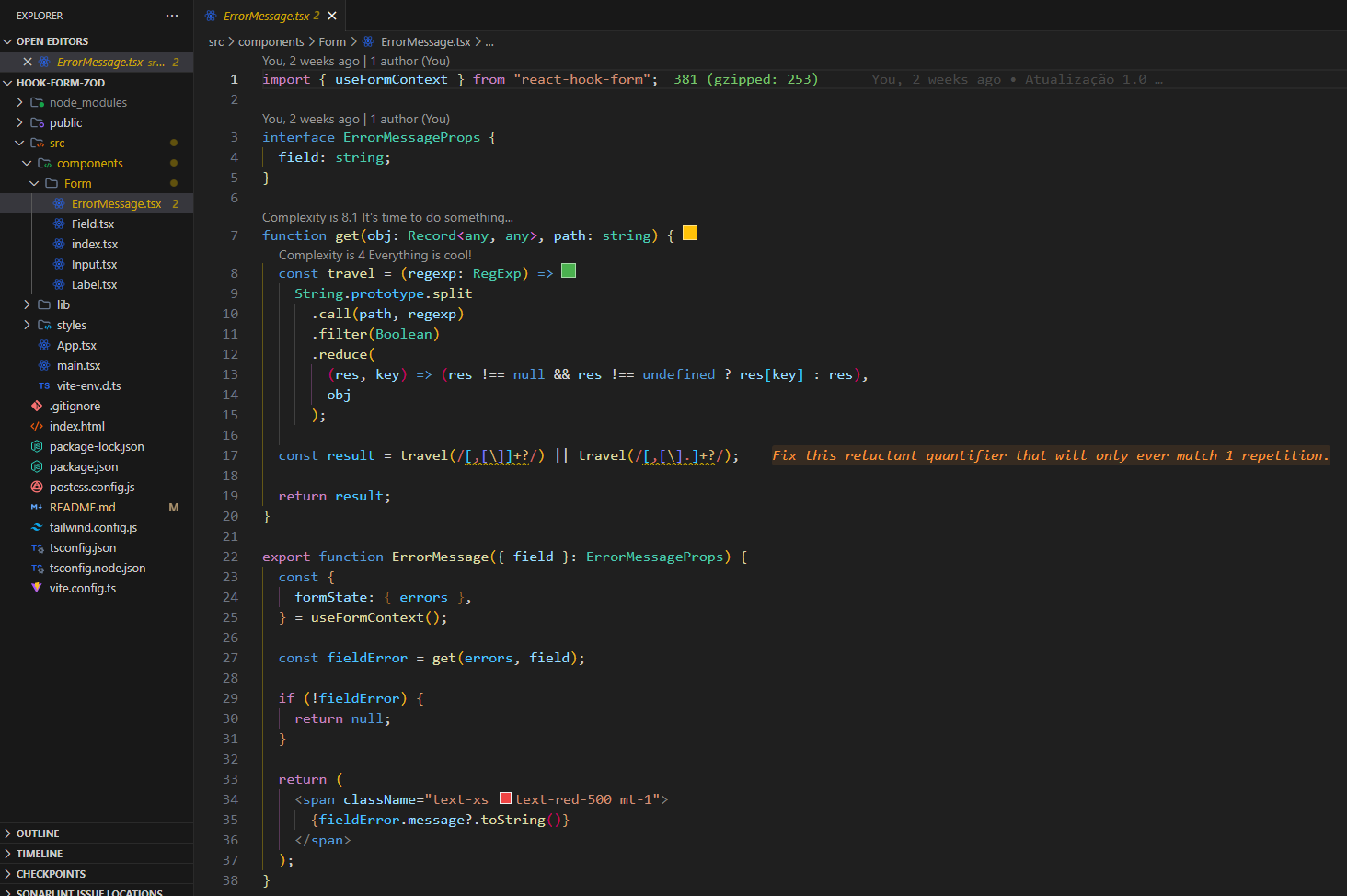Open tailwind.config.js file
Image resolution: width=1347 pixels, height=896 pixels.
93,527
